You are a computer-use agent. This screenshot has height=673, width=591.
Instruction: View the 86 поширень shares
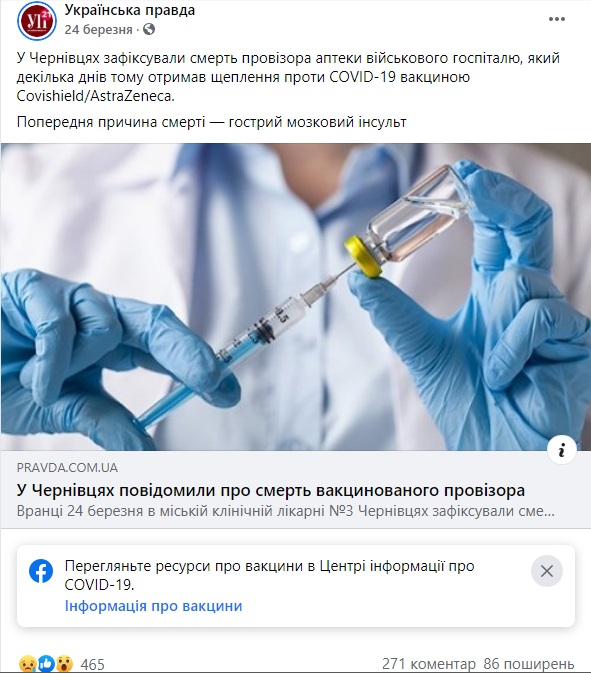529,664
